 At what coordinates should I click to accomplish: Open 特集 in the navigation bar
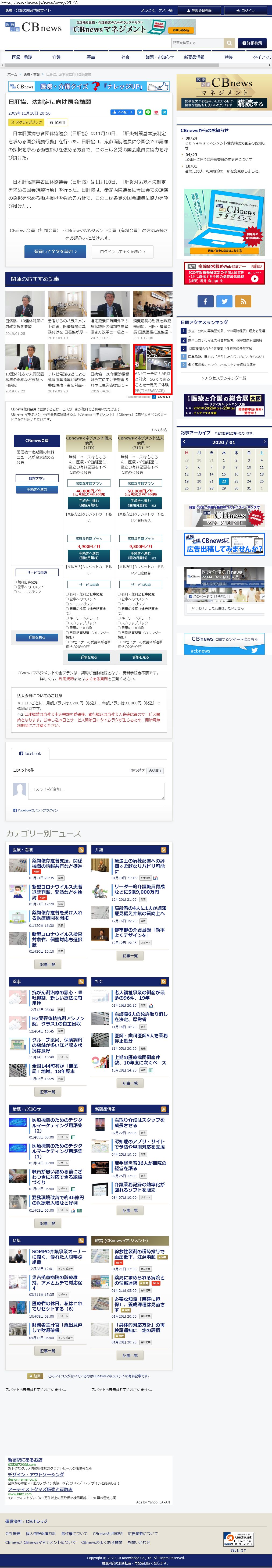(228, 57)
